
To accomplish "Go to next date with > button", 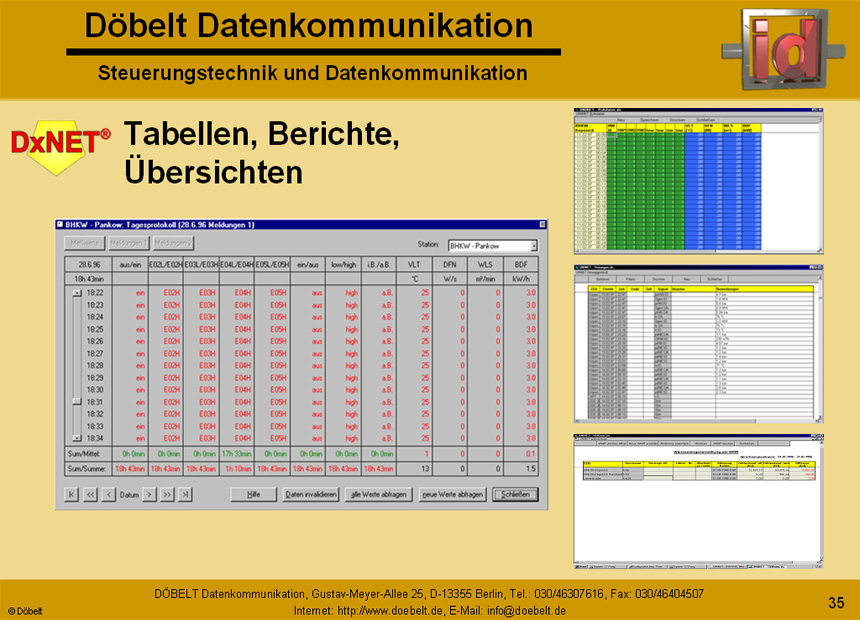I will (x=149, y=494).
